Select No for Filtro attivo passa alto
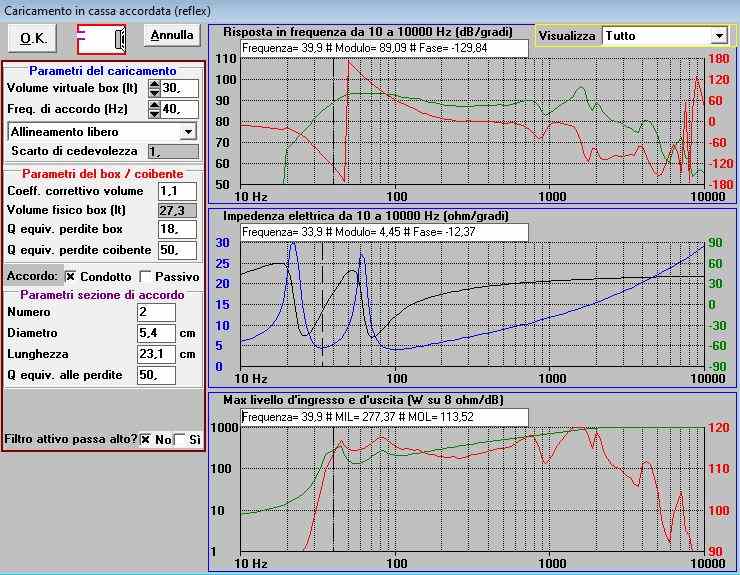The width and height of the screenshot is (740, 575). pyautogui.click(x=146, y=440)
